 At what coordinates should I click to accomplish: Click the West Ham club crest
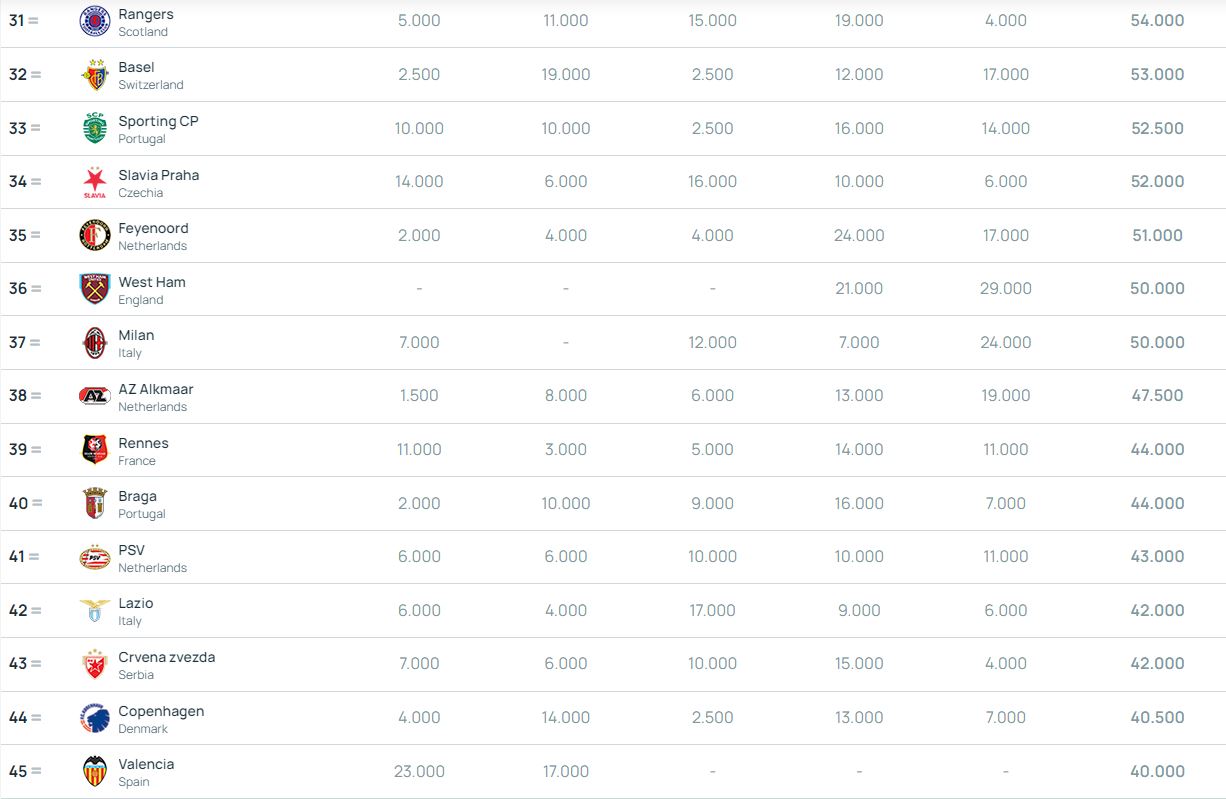pos(95,289)
